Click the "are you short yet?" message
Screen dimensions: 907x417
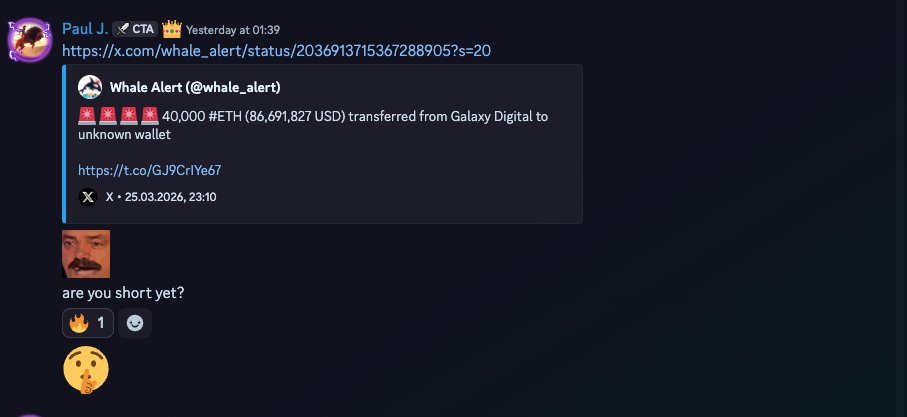click(123, 292)
